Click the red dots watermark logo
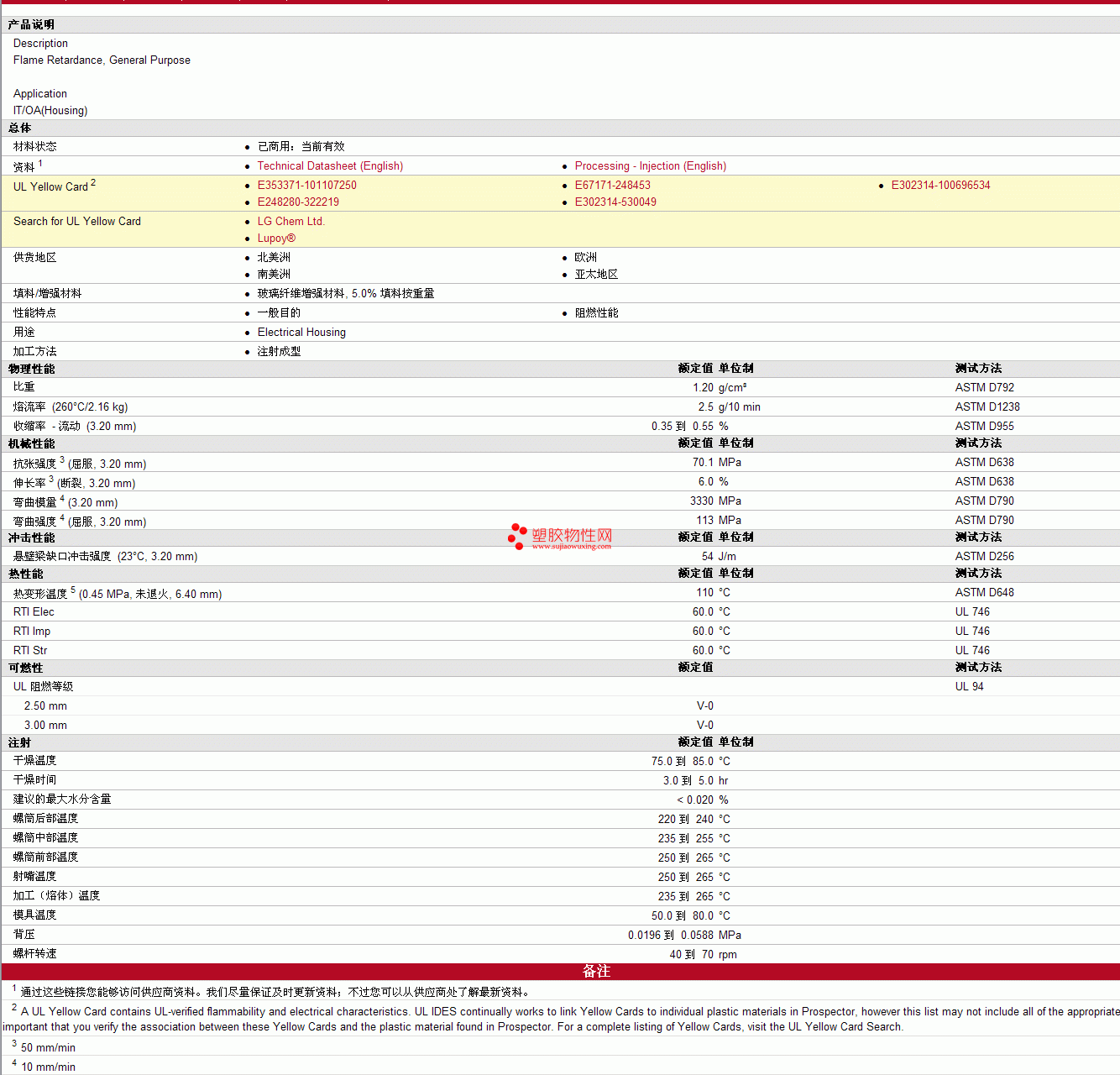Image resolution: width=1120 pixels, height=1075 pixels. 516,537
